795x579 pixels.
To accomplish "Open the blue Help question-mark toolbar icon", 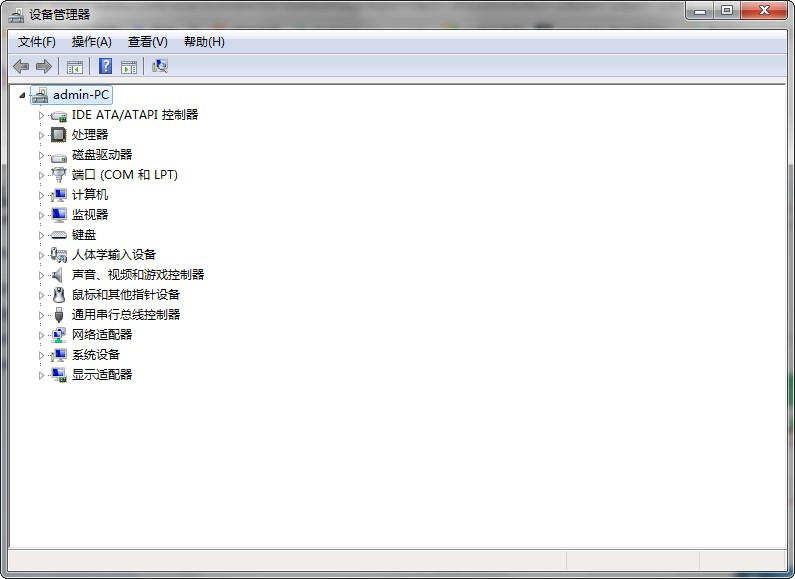I will coord(105,66).
